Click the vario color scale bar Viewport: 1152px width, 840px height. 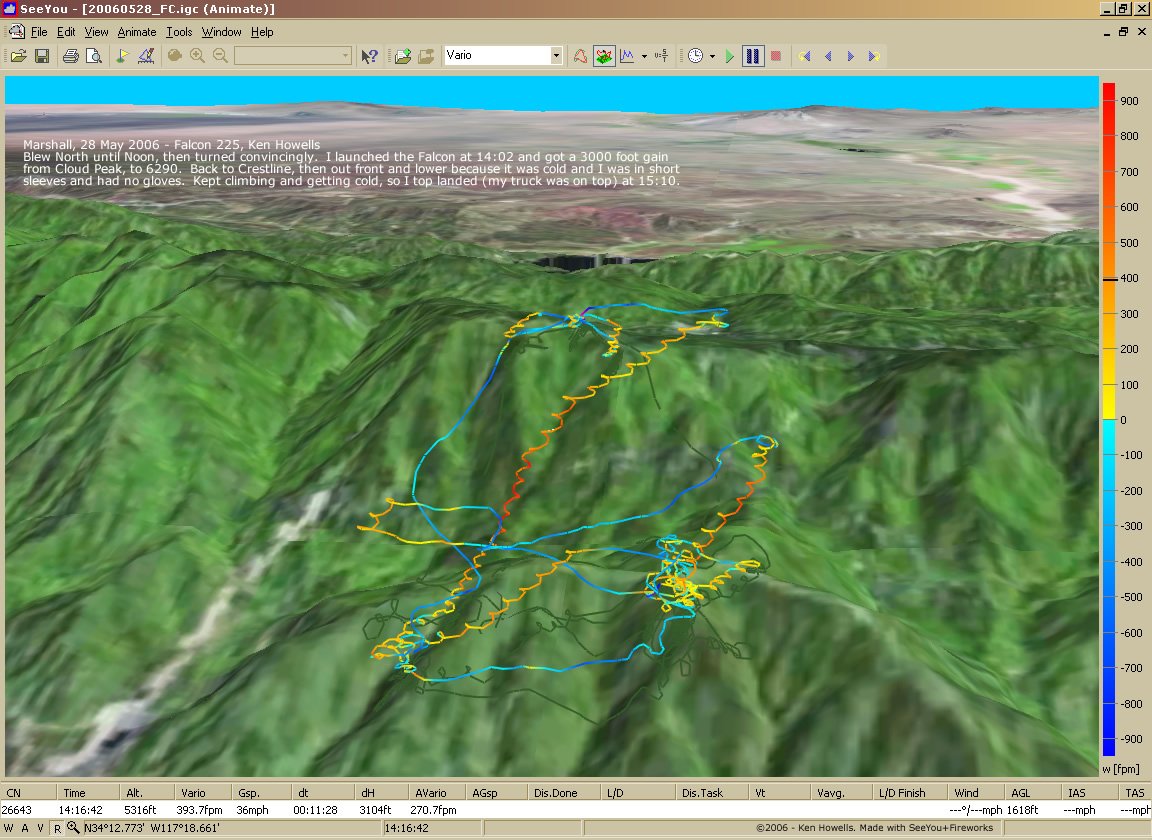coord(1108,420)
